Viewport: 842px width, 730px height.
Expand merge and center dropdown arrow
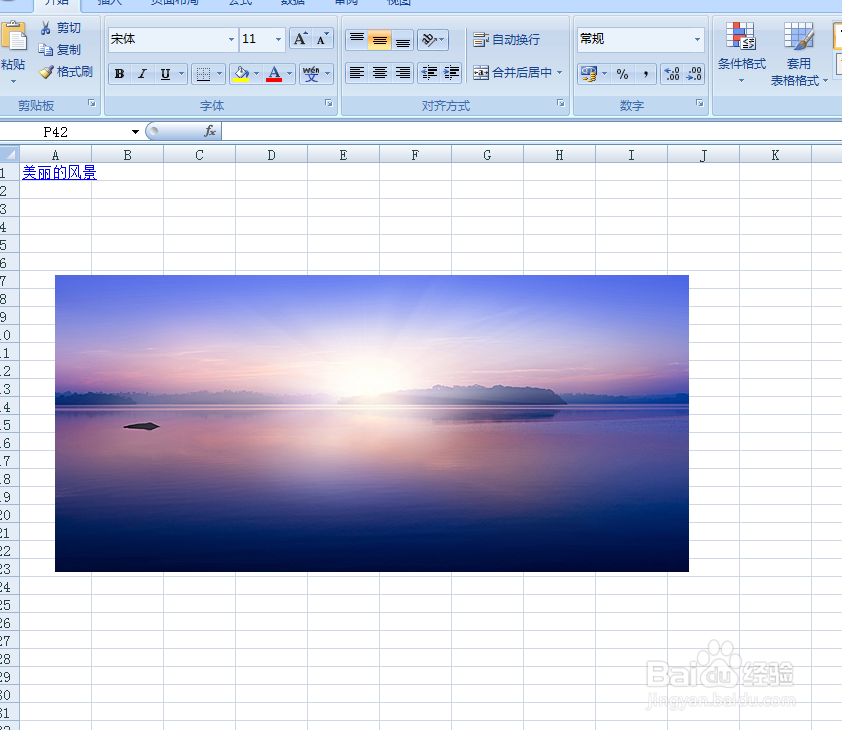pos(560,73)
